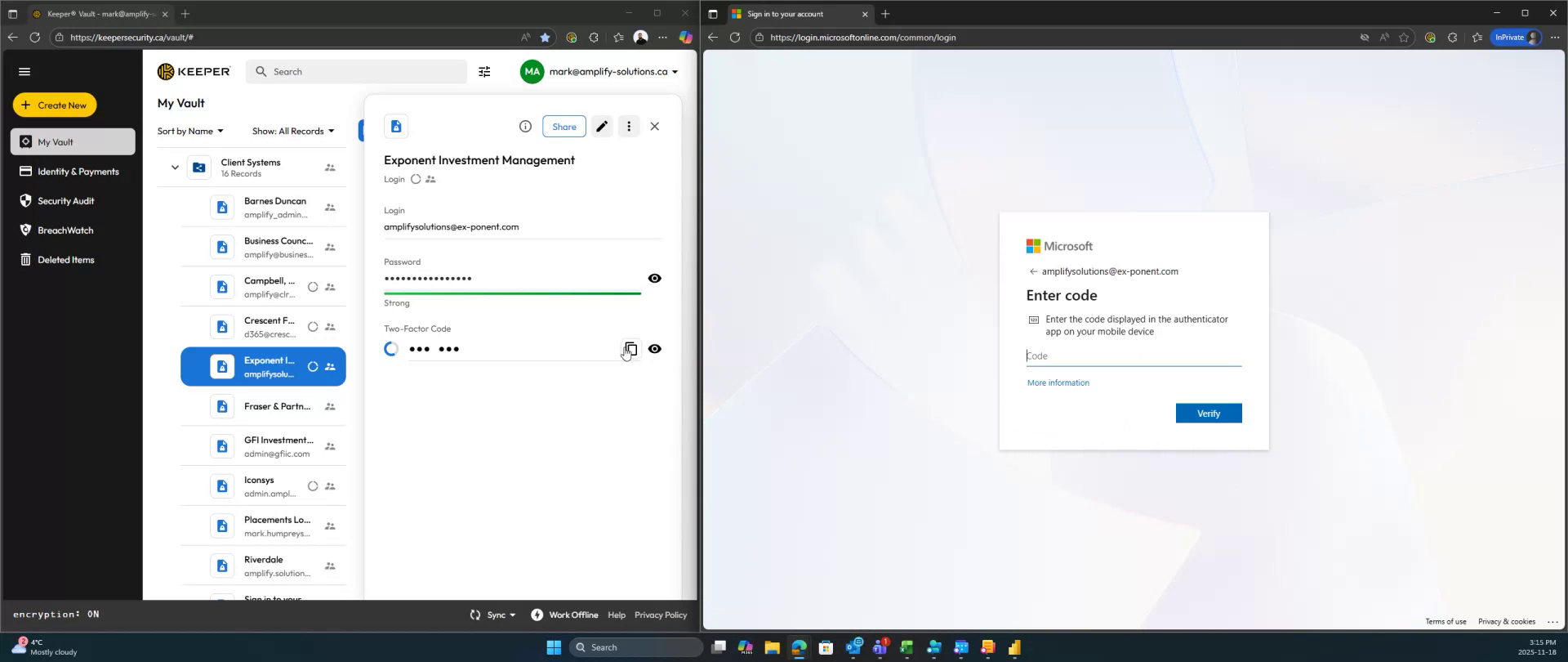The image size is (1568, 662).
Task: Open the Sync dropdown in footer
Action: pyautogui.click(x=492, y=615)
